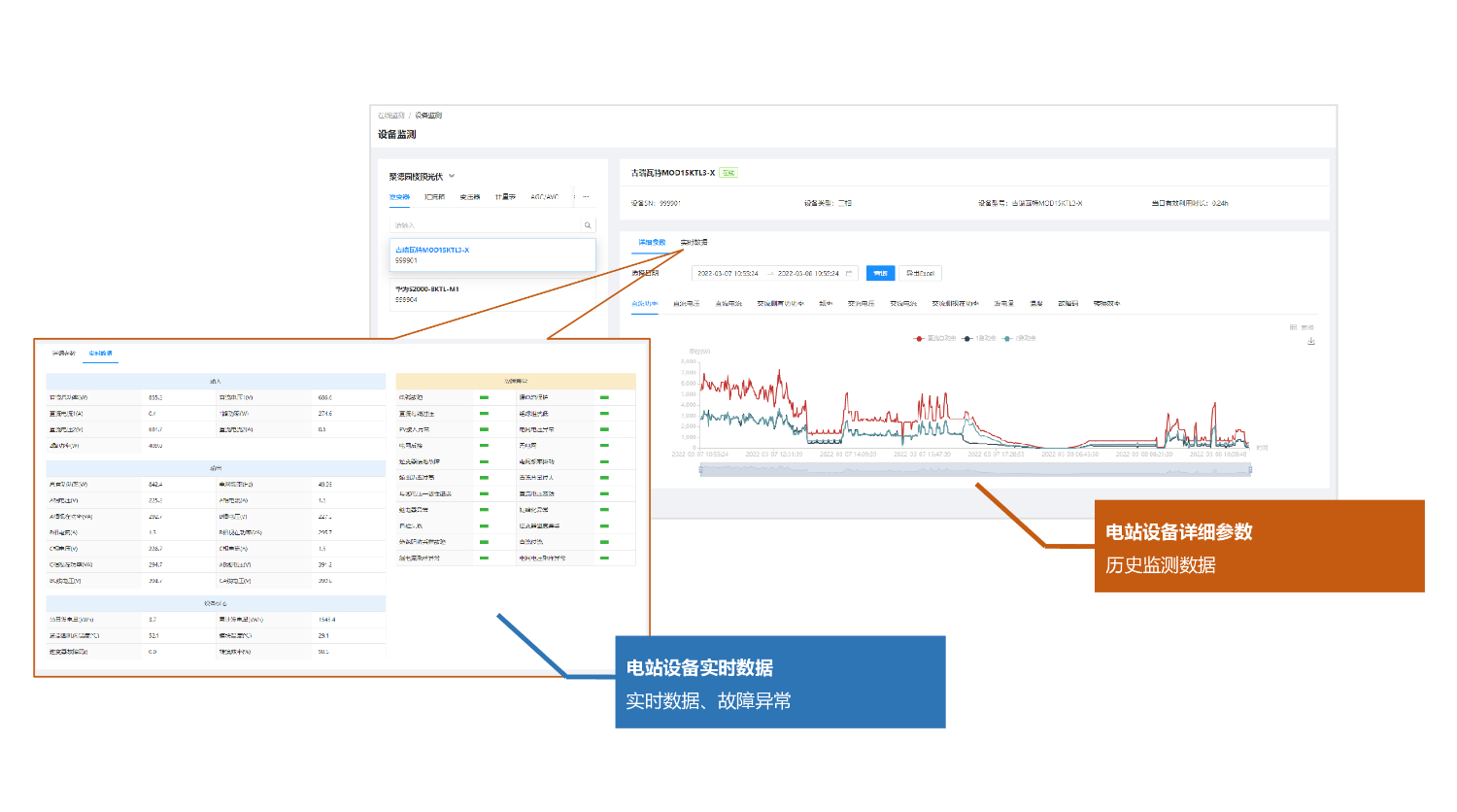Click the value 842.4 in output table
Screen dimensions: 1457x812
pyautogui.click(x=155, y=484)
